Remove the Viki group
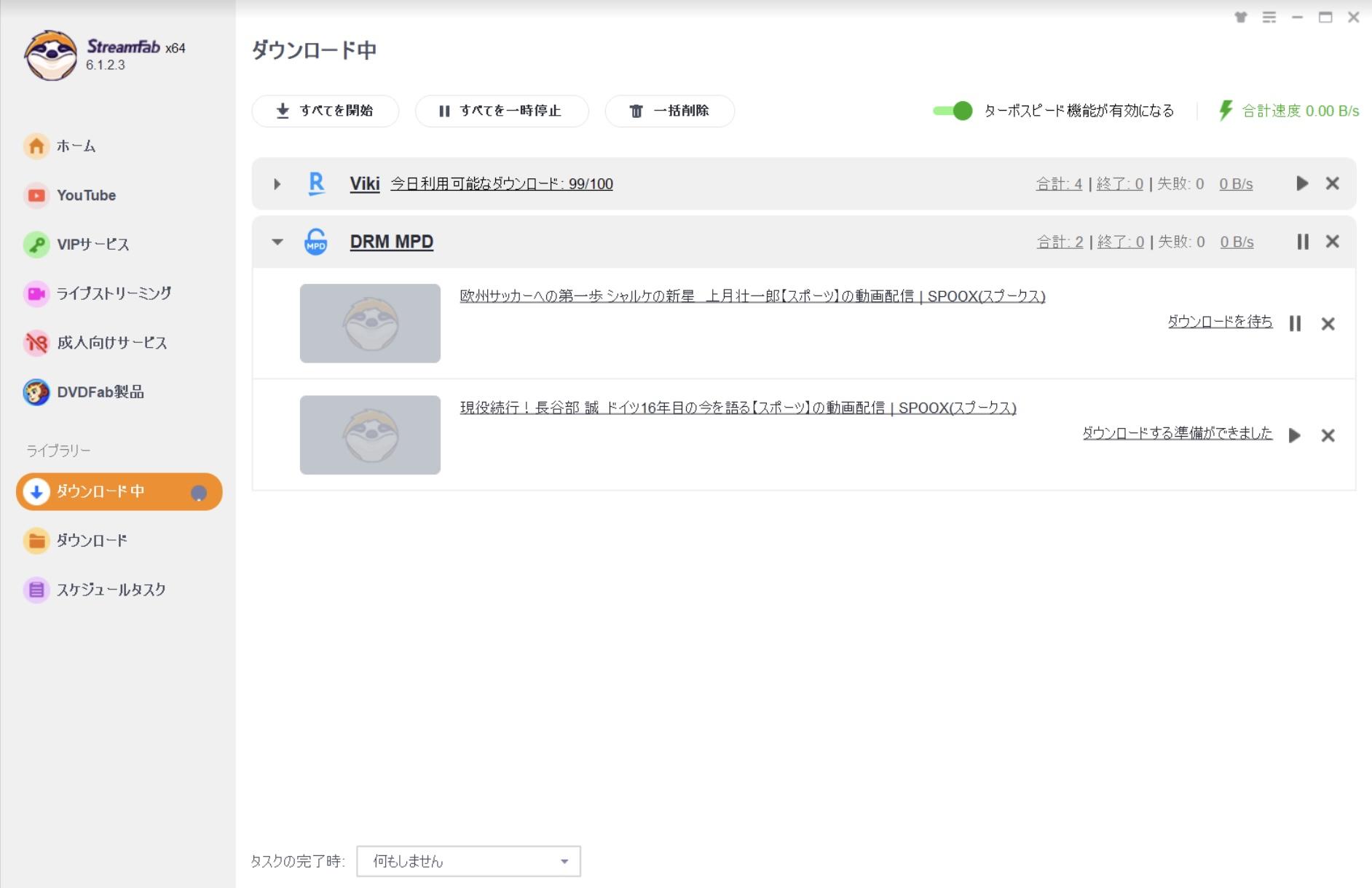Image resolution: width=1372 pixels, height=888 pixels. (x=1332, y=183)
